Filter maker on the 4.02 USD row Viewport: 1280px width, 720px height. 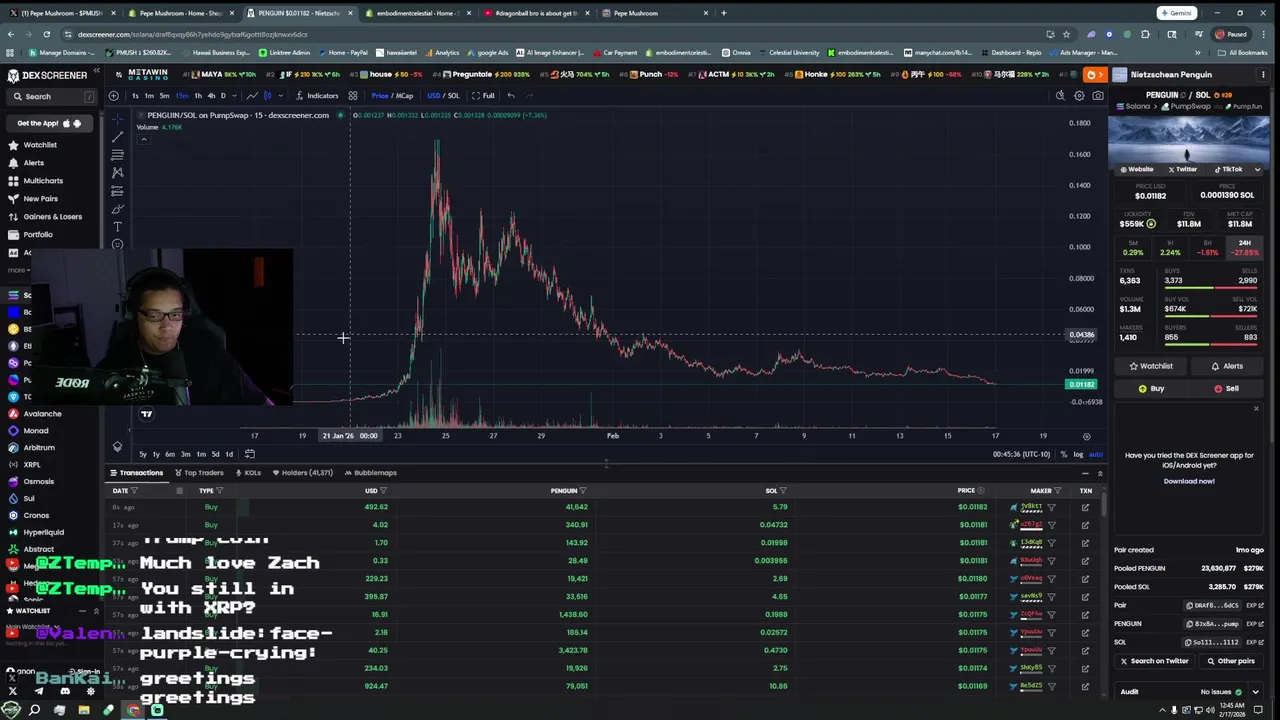coord(1051,525)
